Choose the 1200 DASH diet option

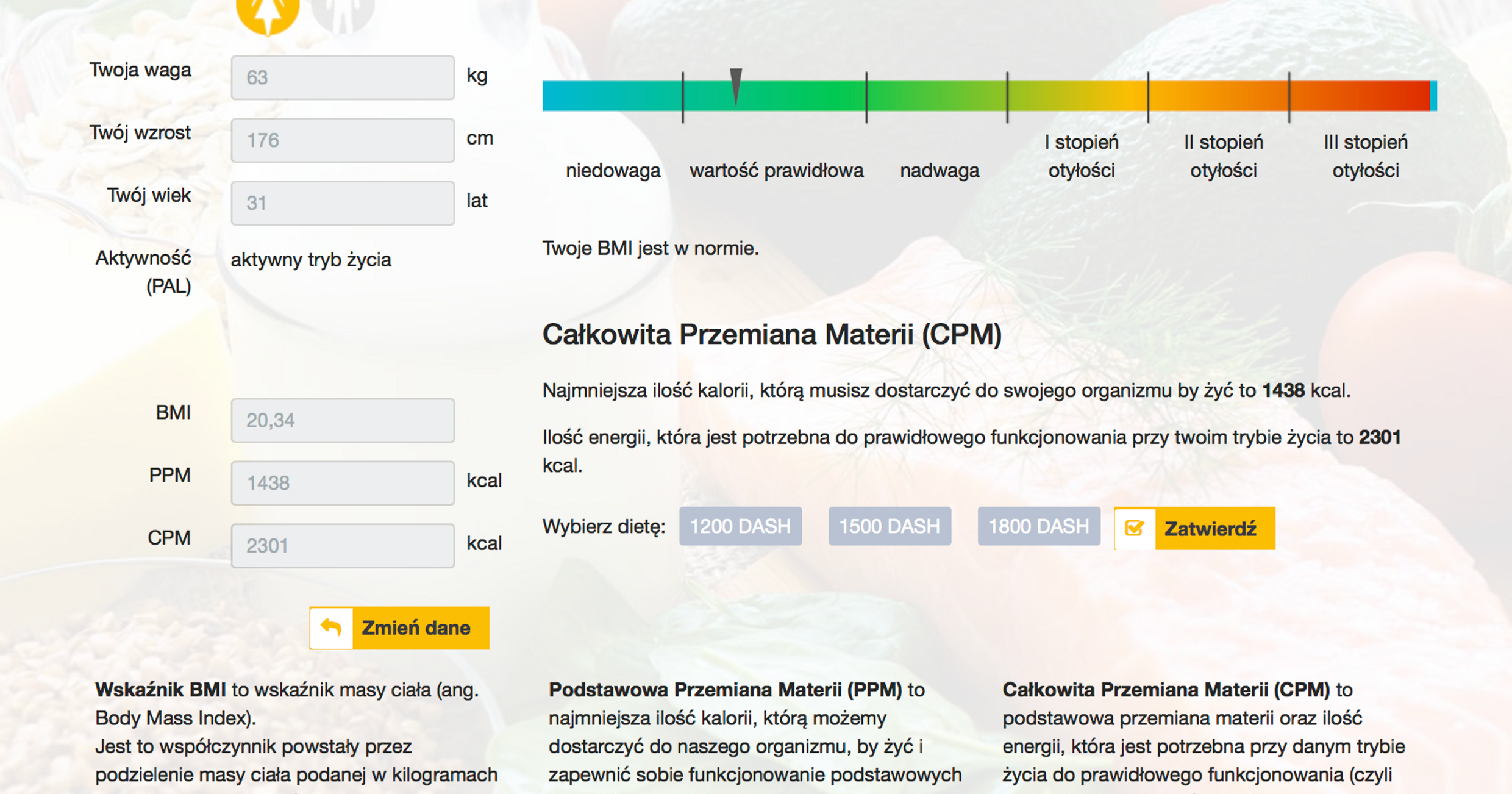point(740,526)
